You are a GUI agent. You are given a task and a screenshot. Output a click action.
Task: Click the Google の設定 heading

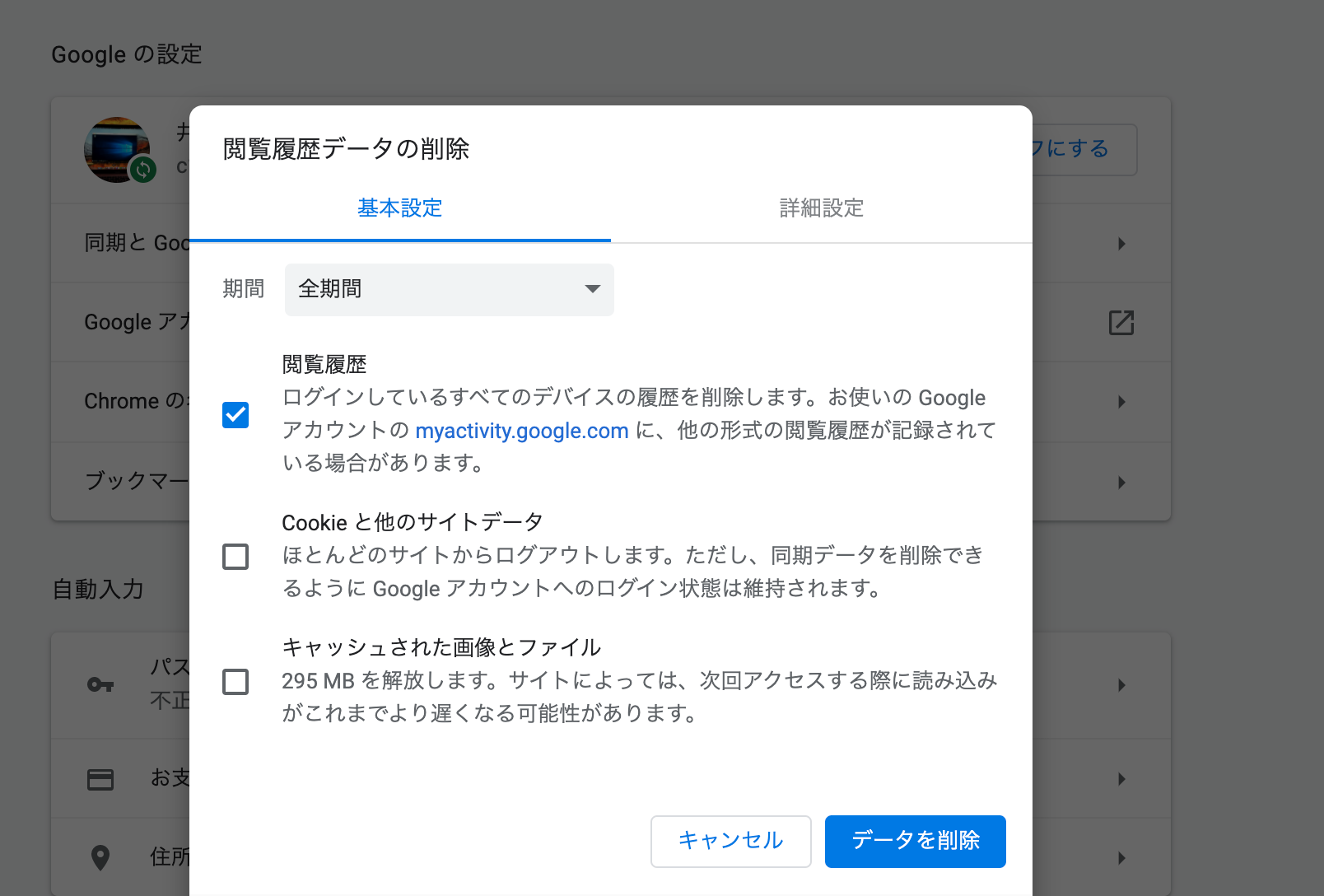[x=127, y=54]
